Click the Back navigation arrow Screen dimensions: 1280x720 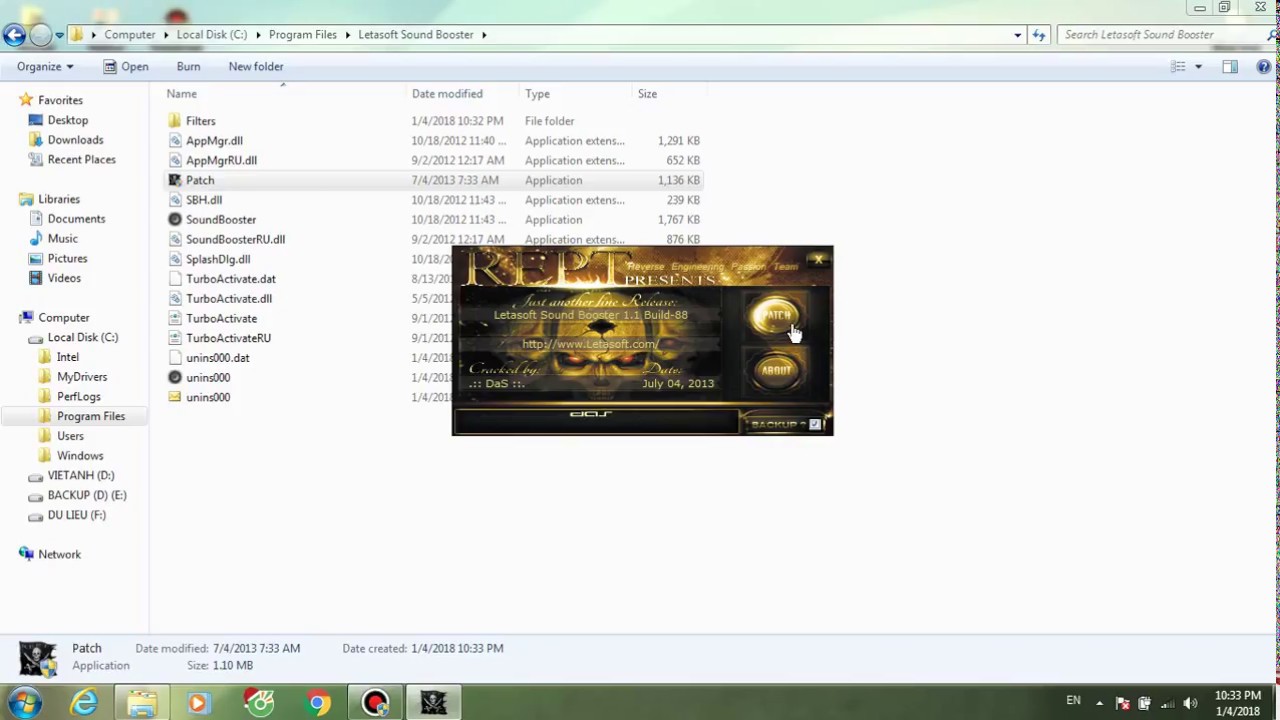pos(14,35)
